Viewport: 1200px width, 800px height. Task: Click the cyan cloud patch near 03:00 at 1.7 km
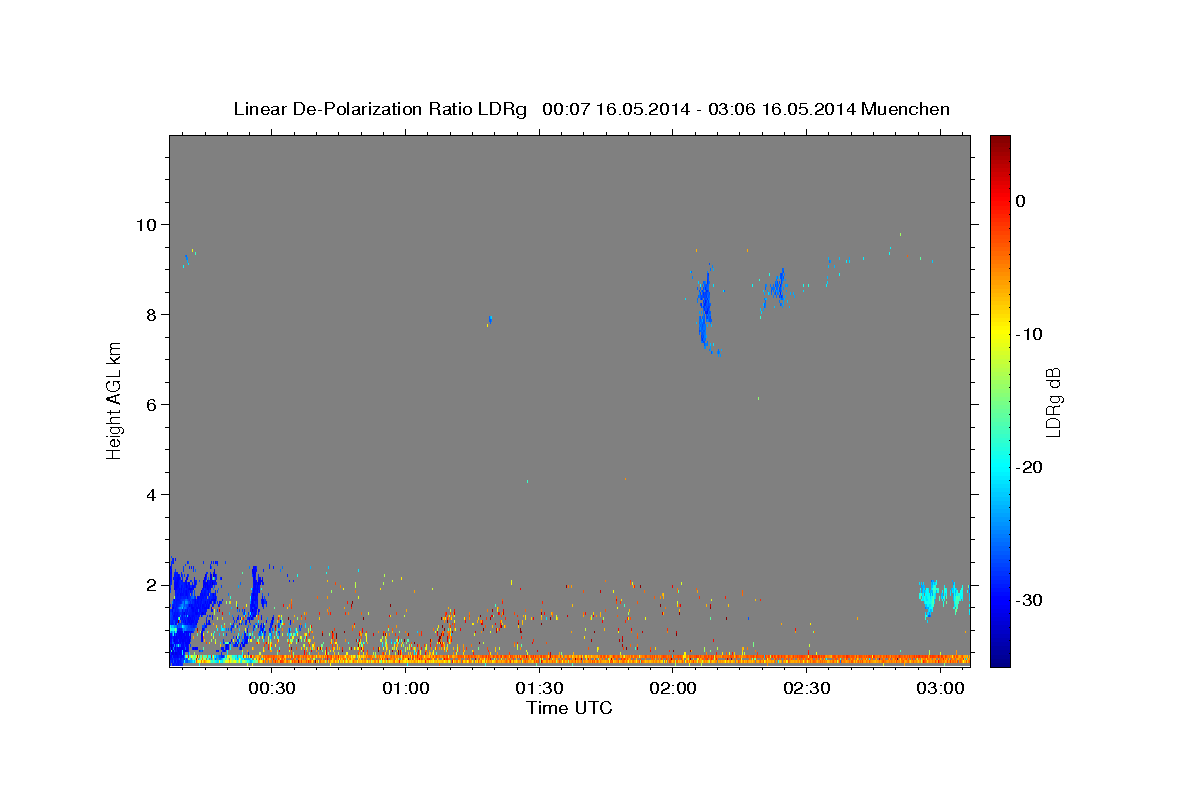(942, 597)
